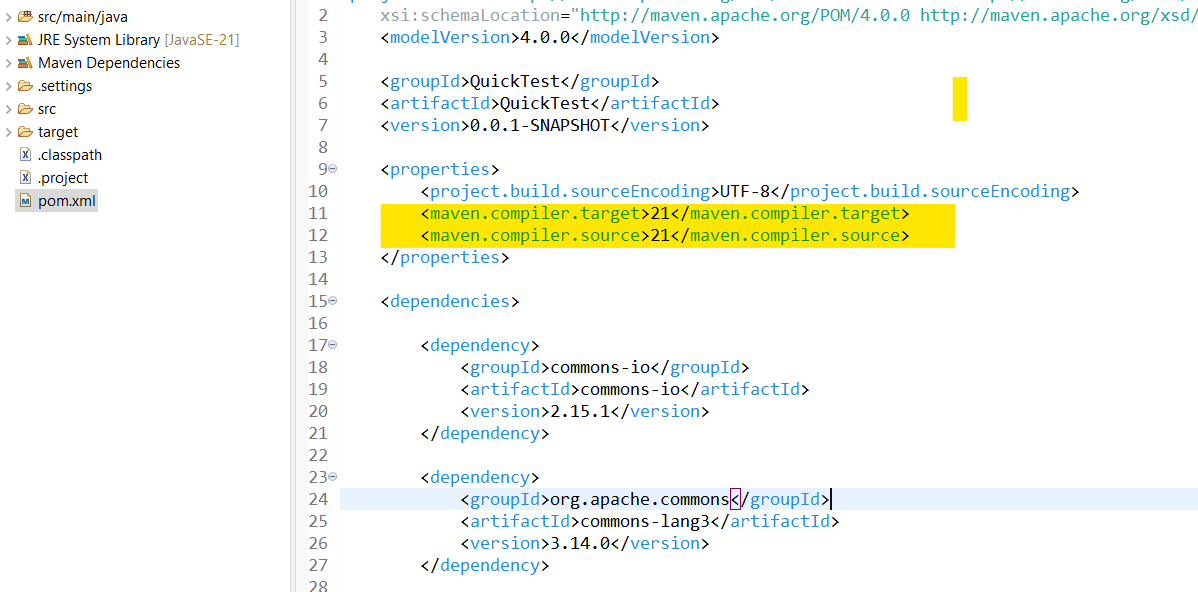Click the .settings folder icon

25,86
